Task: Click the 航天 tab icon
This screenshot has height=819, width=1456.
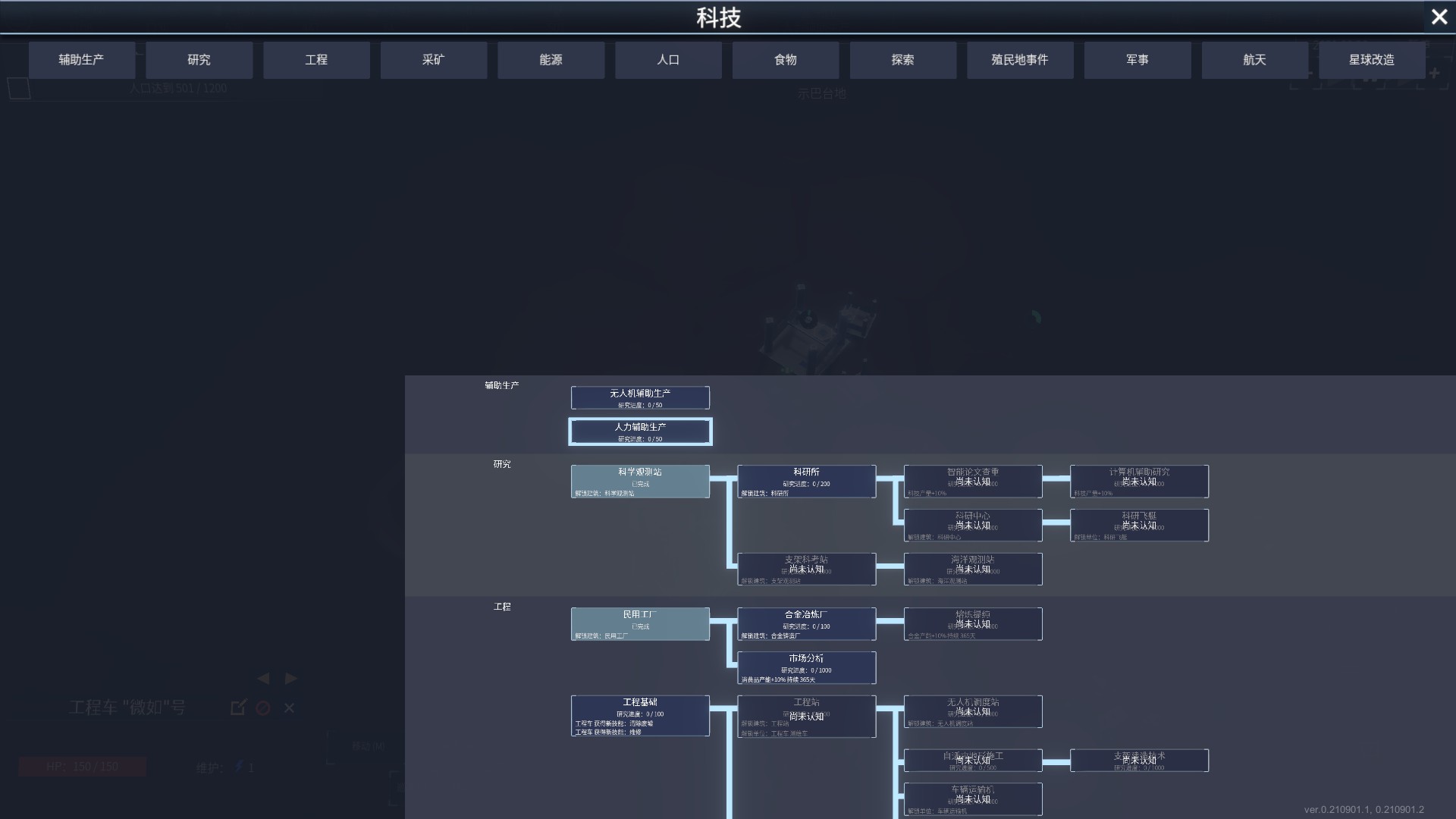Action: coord(1254,59)
